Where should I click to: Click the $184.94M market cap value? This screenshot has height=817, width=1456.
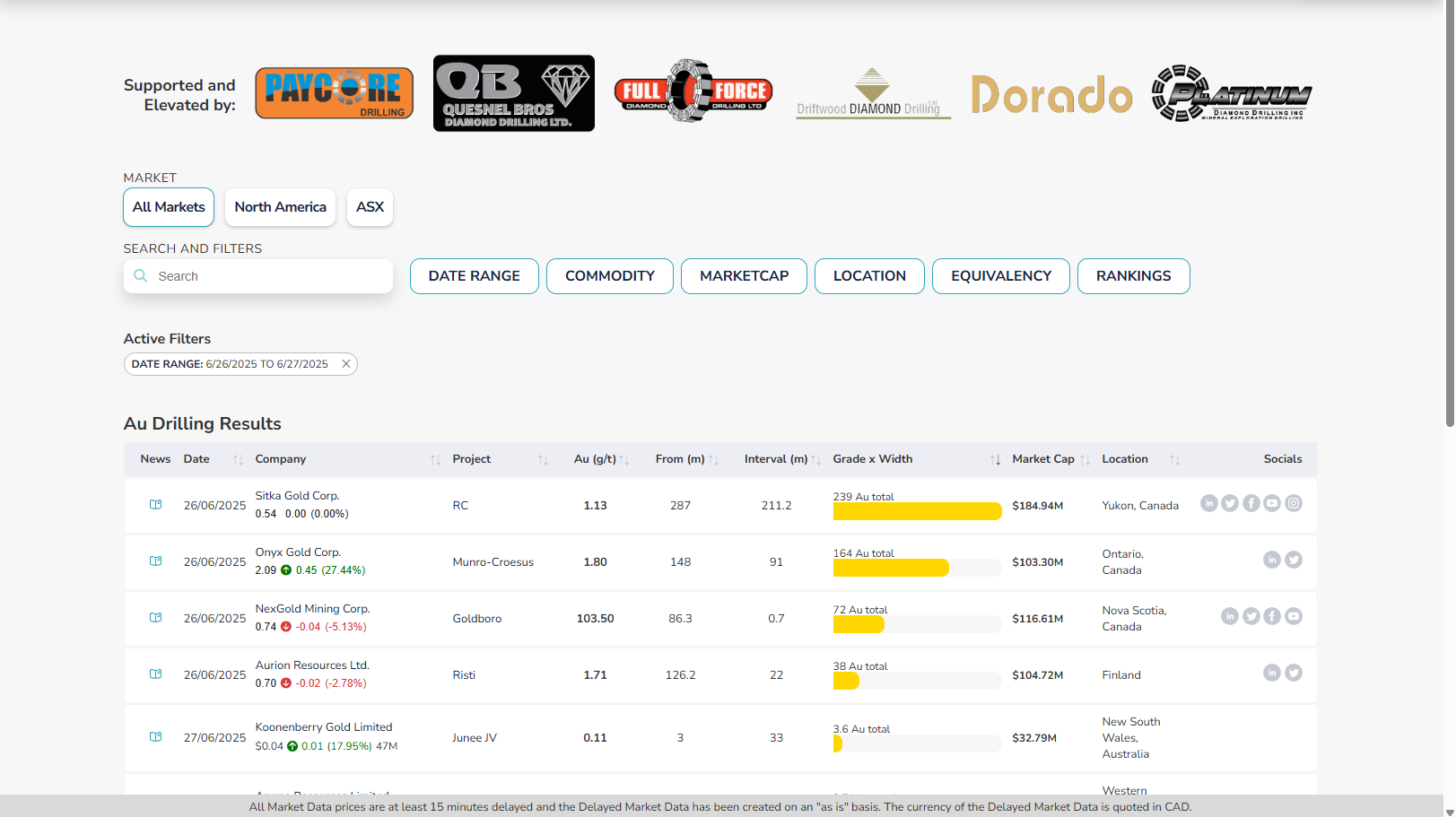pyautogui.click(x=1038, y=506)
